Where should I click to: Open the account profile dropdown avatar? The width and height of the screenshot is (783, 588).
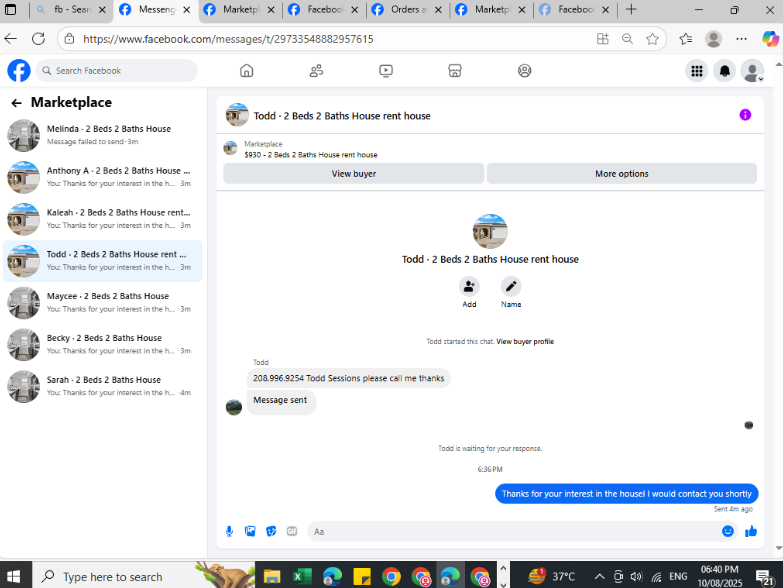pyautogui.click(x=752, y=71)
